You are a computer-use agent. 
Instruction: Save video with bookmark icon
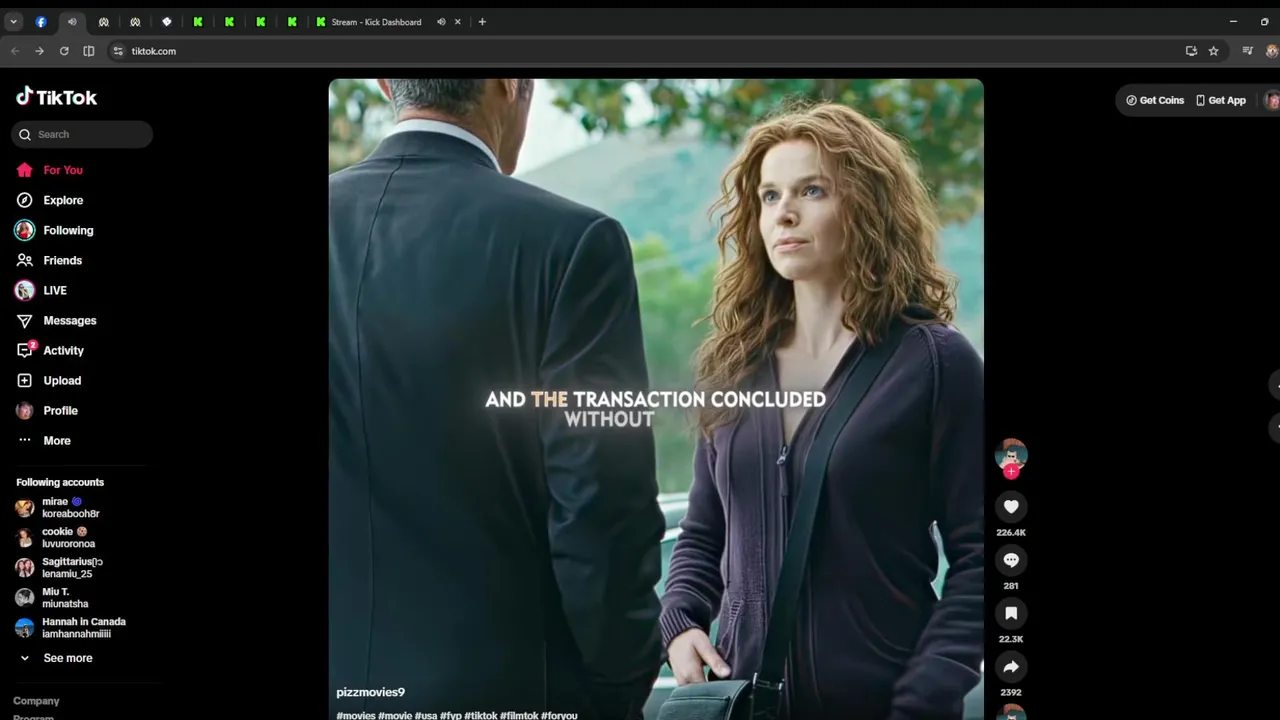click(1011, 613)
